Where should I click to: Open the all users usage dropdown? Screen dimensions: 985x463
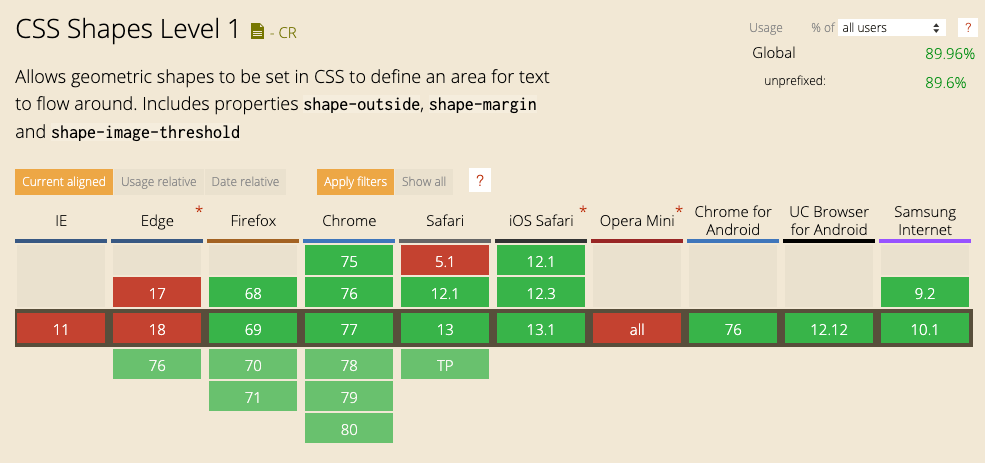coord(893,28)
